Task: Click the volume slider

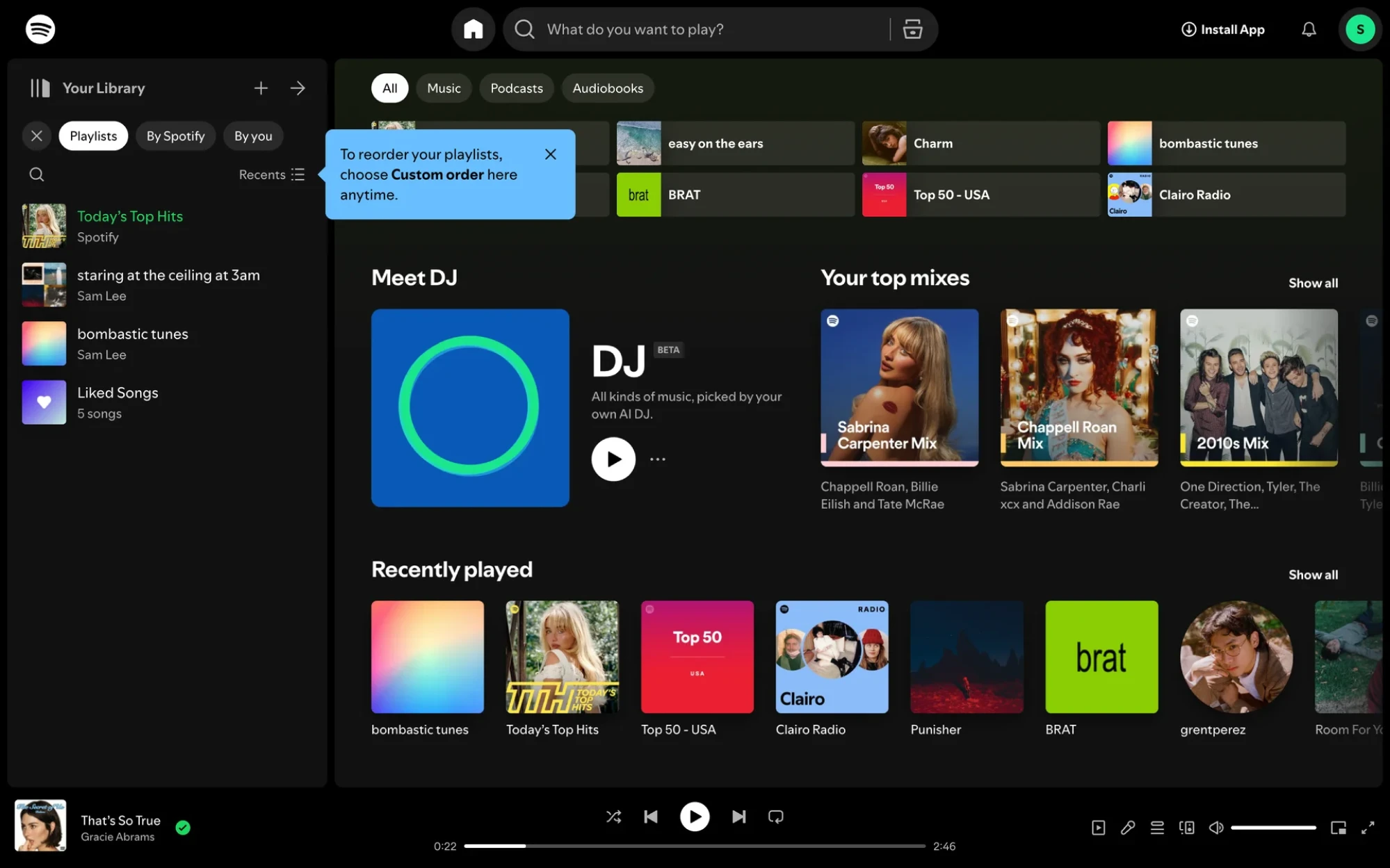Action: (1272, 827)
